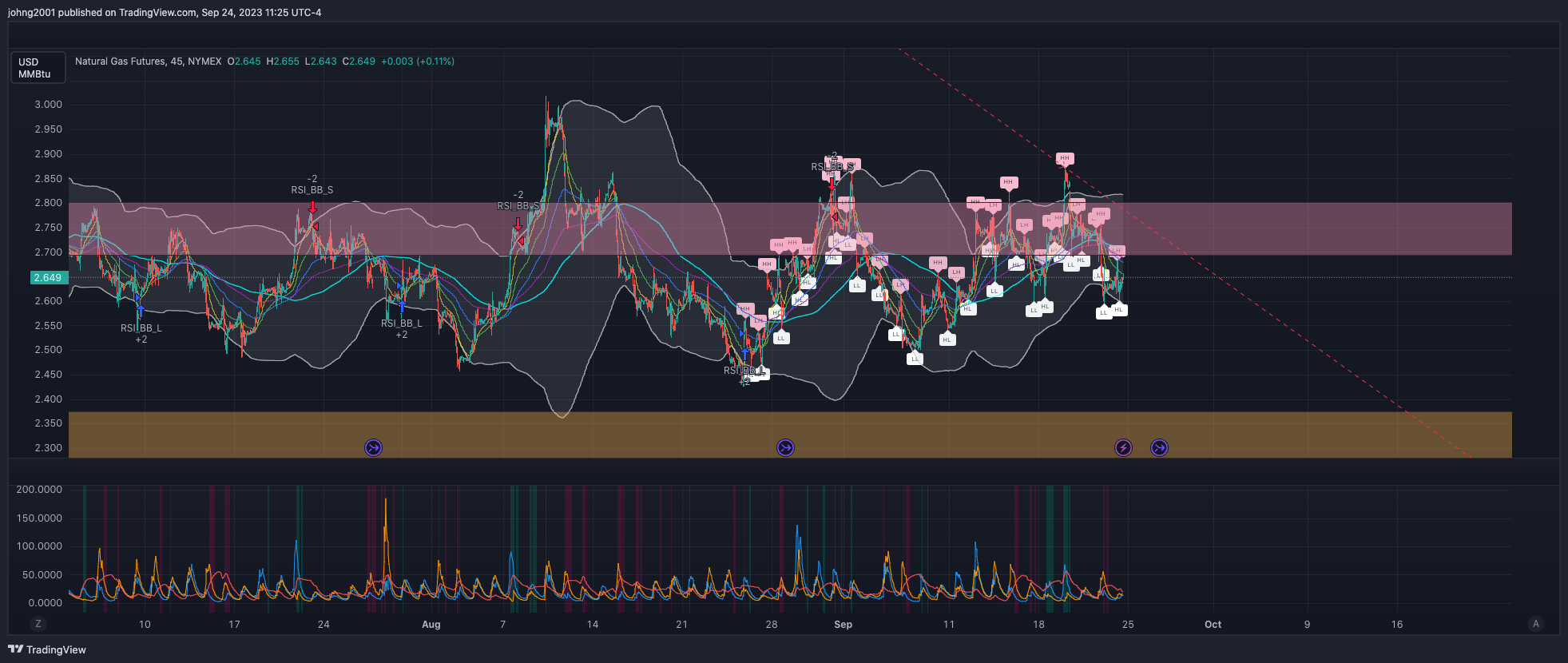
Task: Click the 2.900 price axis label
Action: 48,154
